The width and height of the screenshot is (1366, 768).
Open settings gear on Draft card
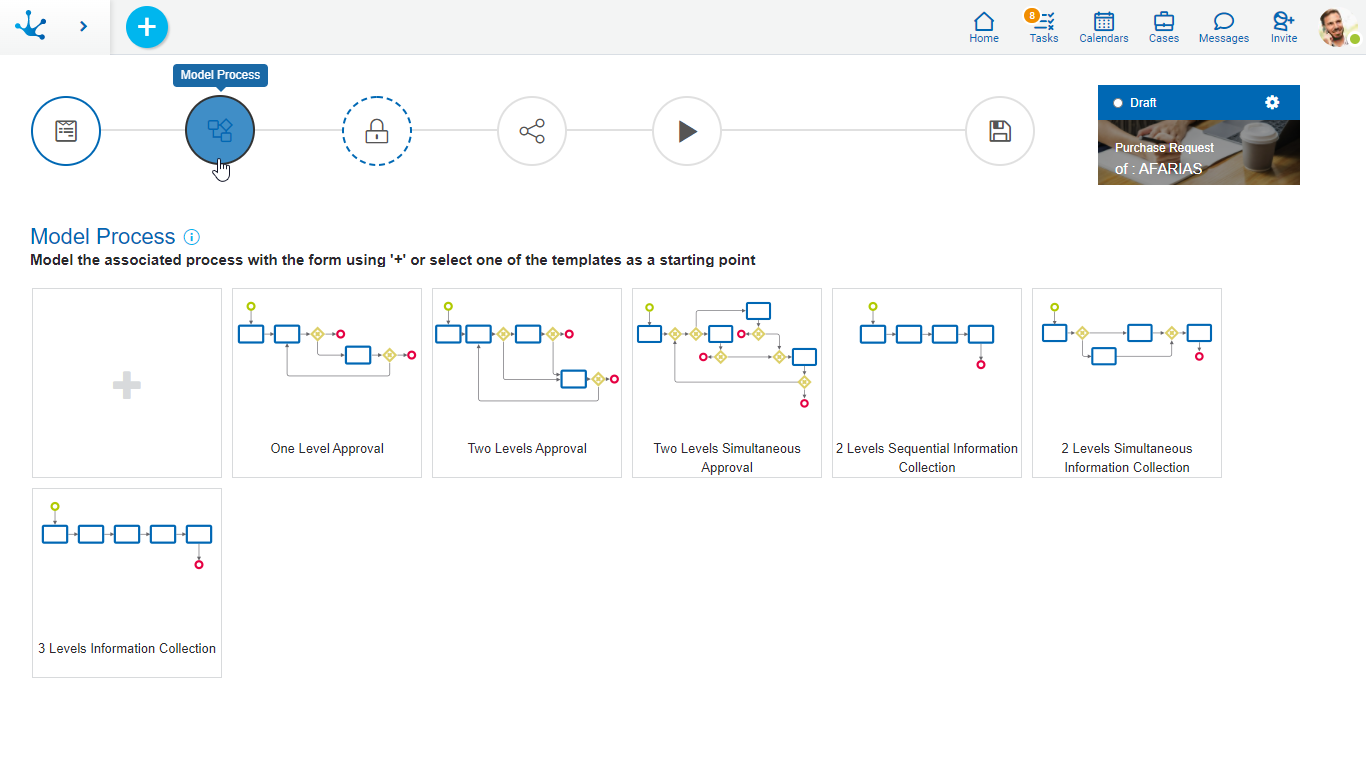click(x=1272, y=102)
